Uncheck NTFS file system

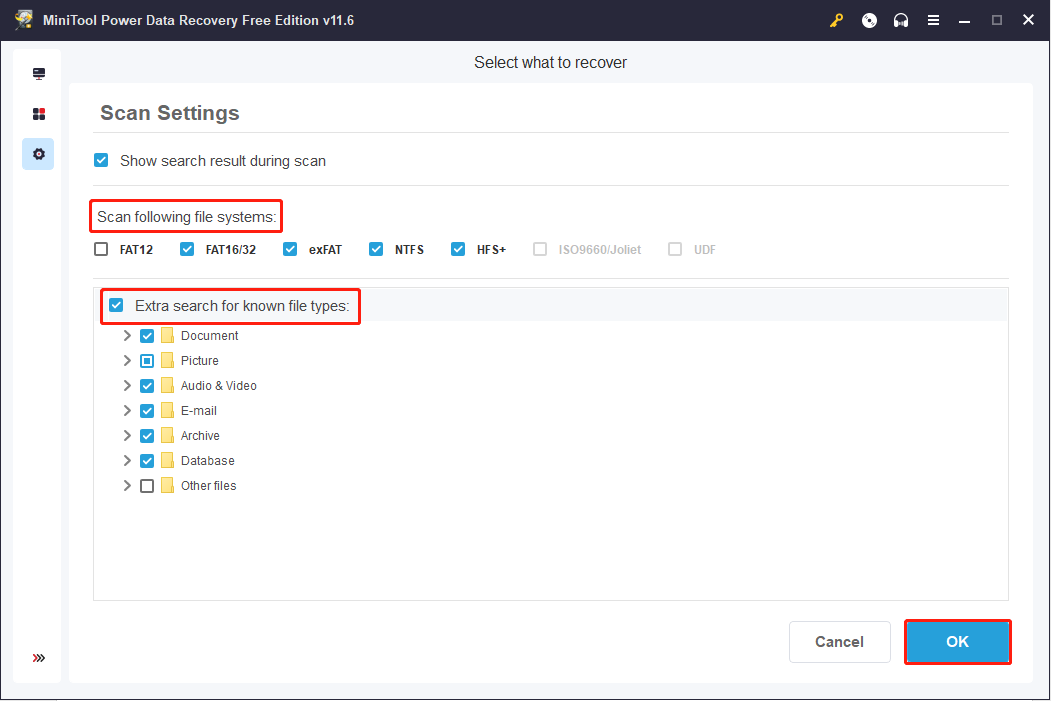tap(376, 249)
